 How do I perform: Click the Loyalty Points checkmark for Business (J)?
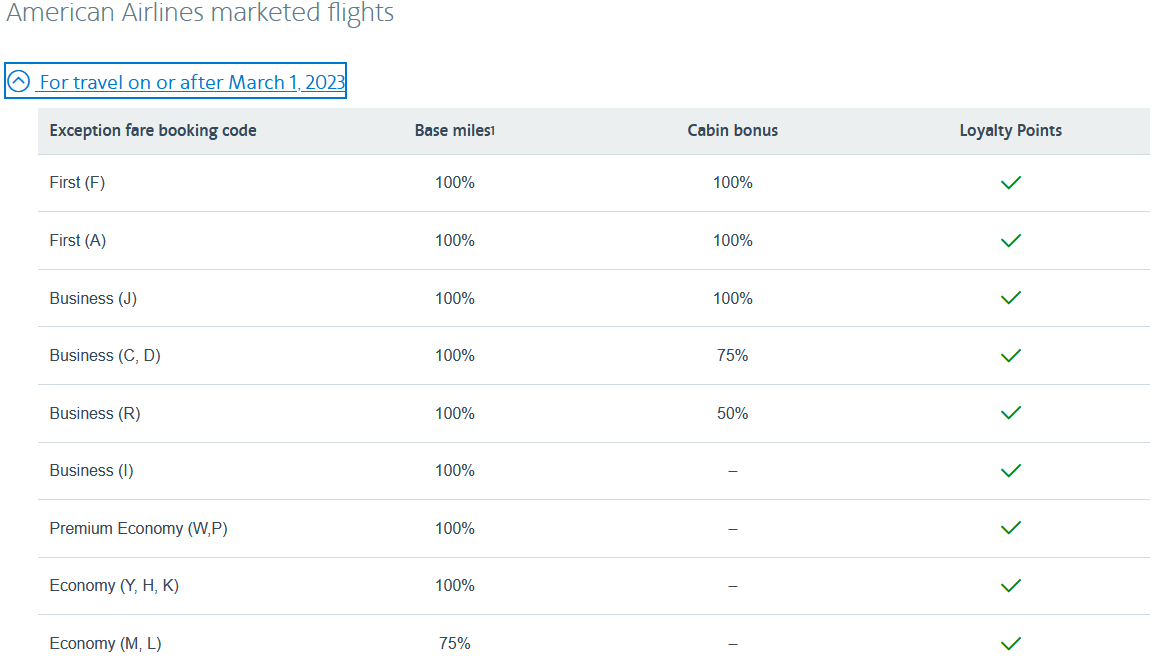tap(1011, 298)
